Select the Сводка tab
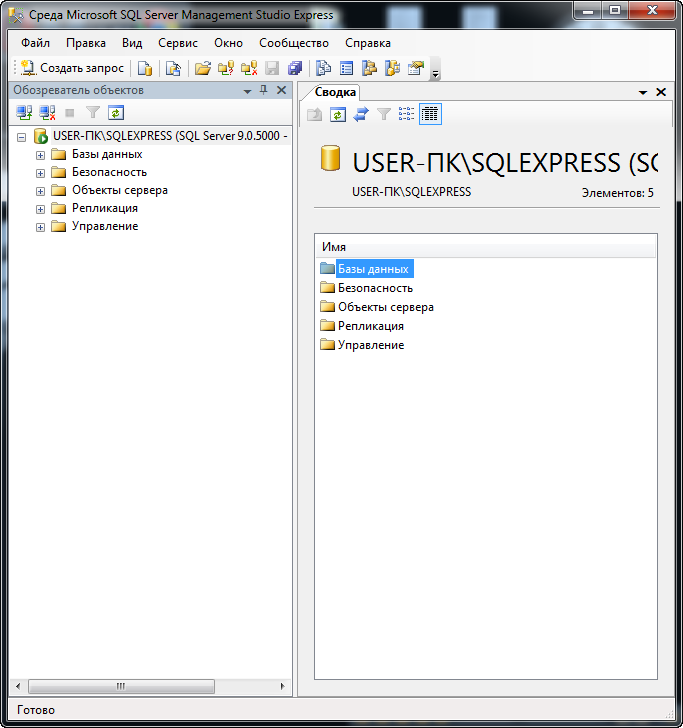The width and height of the screenshot is (683, 728). pyautogui.click(x=335, y=92)
